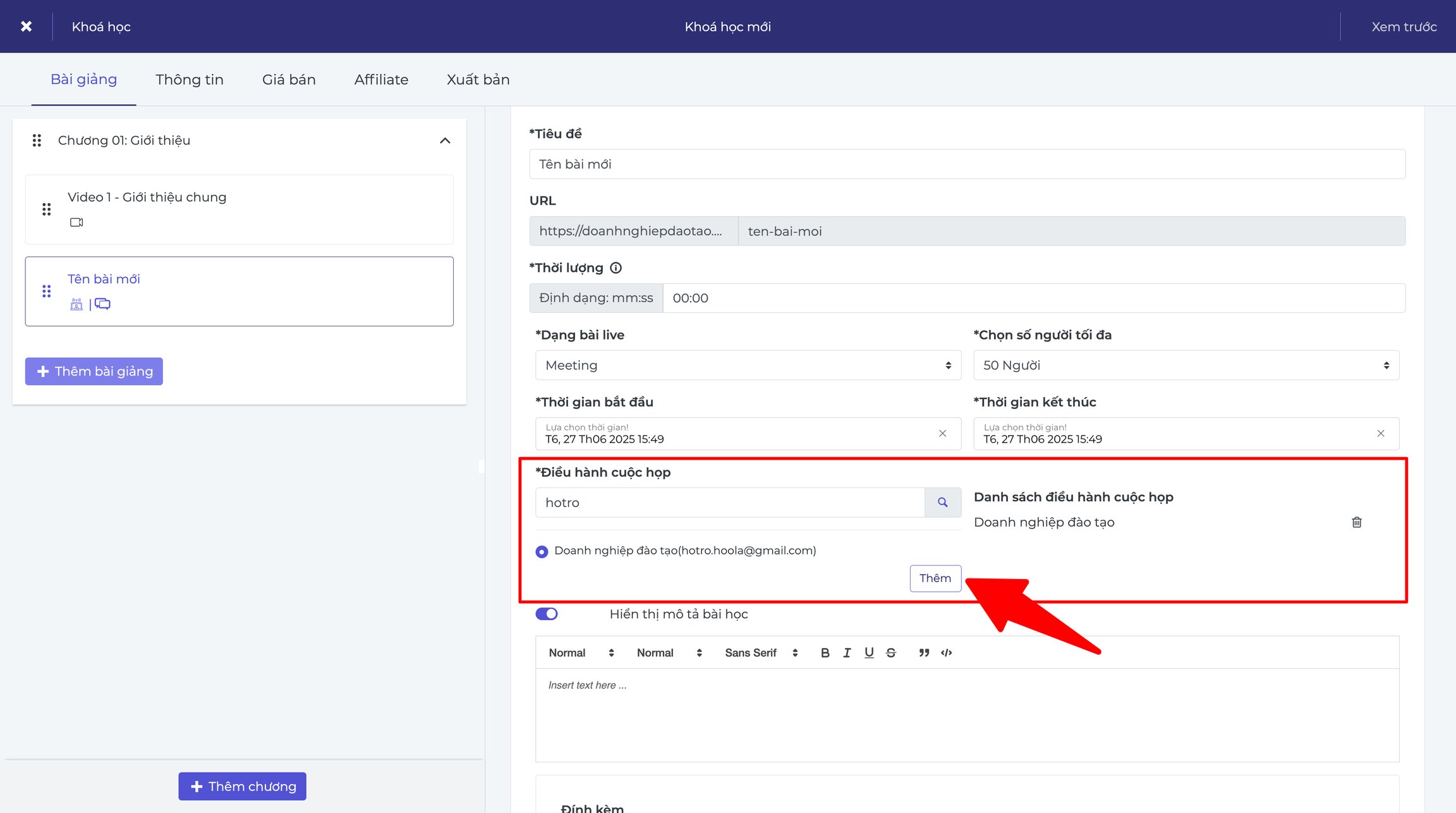Select the Doanh nghiệp đào tạo radio option
This screenshot has width=1456, height=813.
click(542, 552)
